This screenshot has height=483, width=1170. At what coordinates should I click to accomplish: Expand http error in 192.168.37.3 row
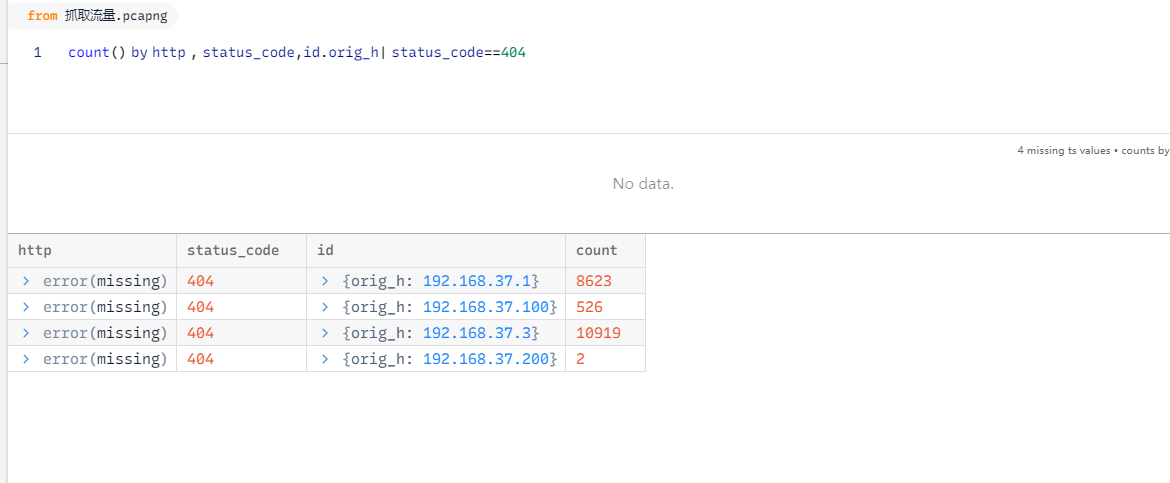[x=25, y=333]
